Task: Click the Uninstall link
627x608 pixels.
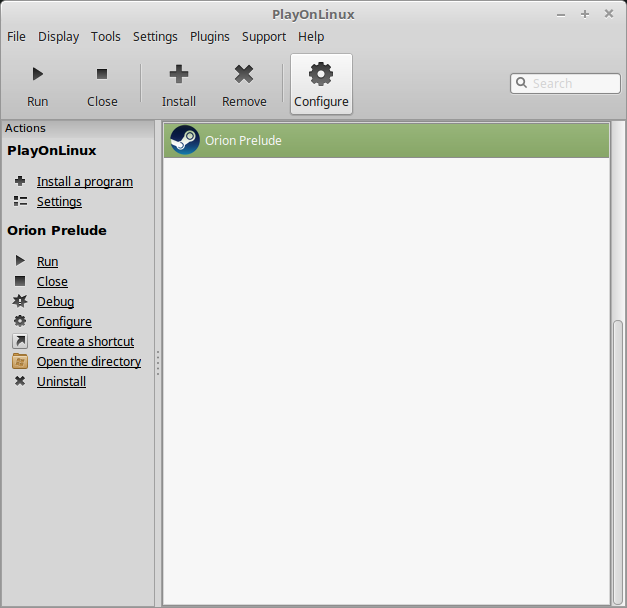Action: (62, 382)
